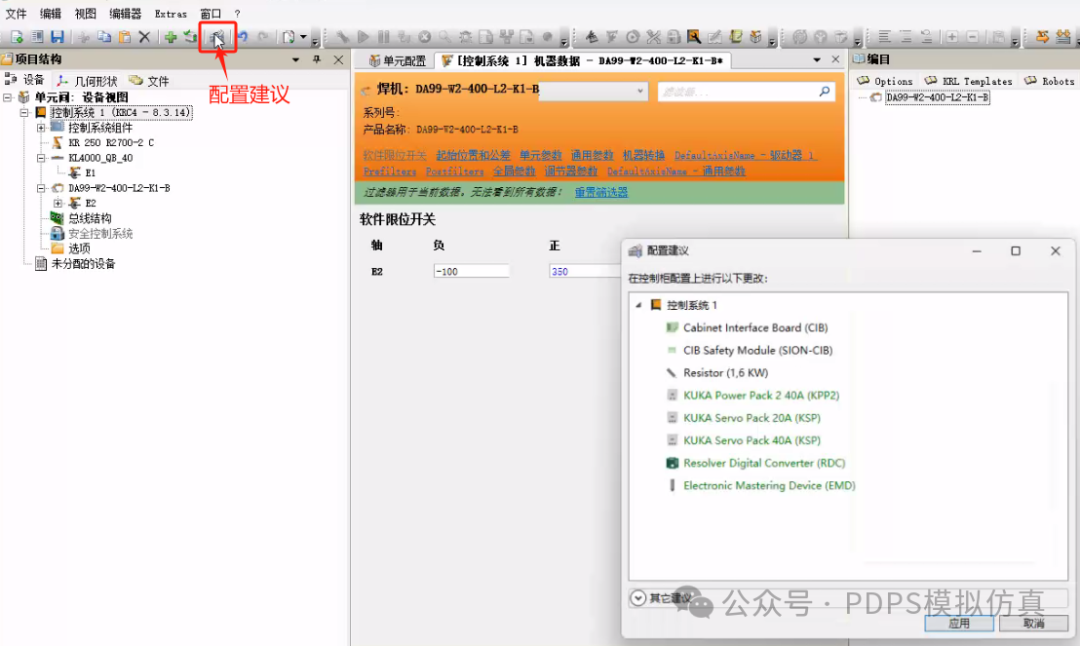Open the 文件 menu
This screenshot has width=1080, height=646.
[16, 14]
